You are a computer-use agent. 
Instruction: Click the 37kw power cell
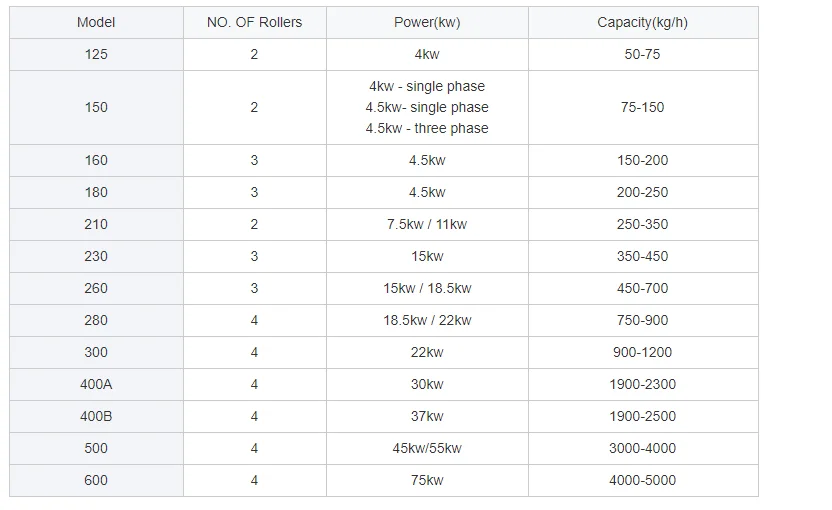coord(427,416)
